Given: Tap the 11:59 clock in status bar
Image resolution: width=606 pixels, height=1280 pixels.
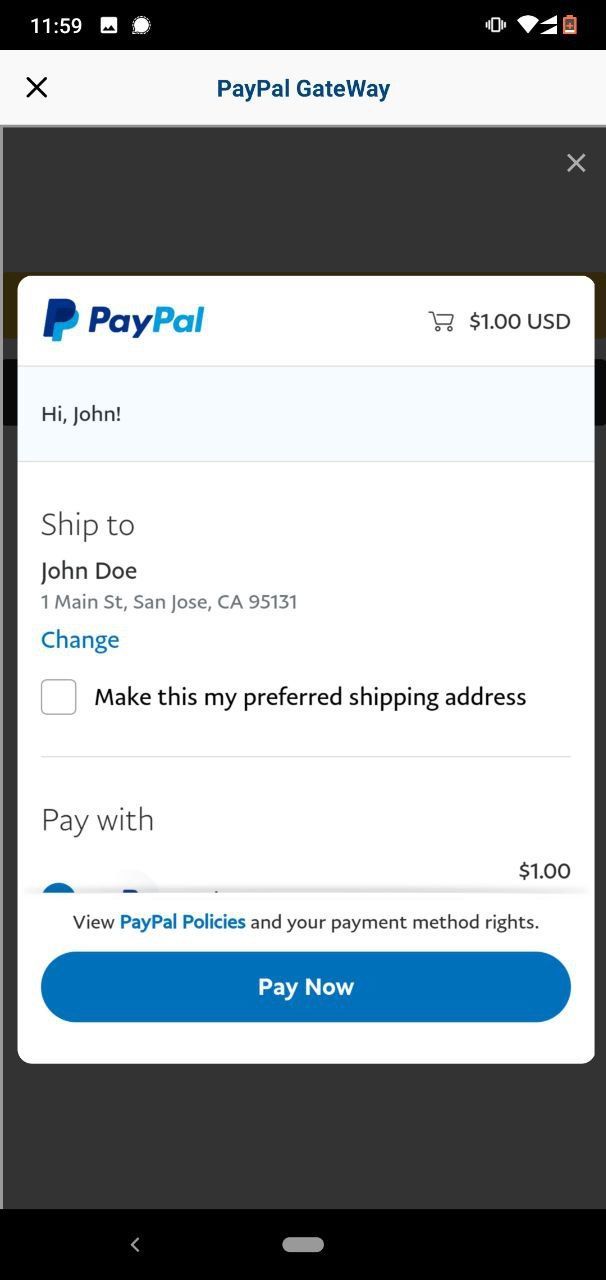Looking at the screenshot, I should click(56, 26).
